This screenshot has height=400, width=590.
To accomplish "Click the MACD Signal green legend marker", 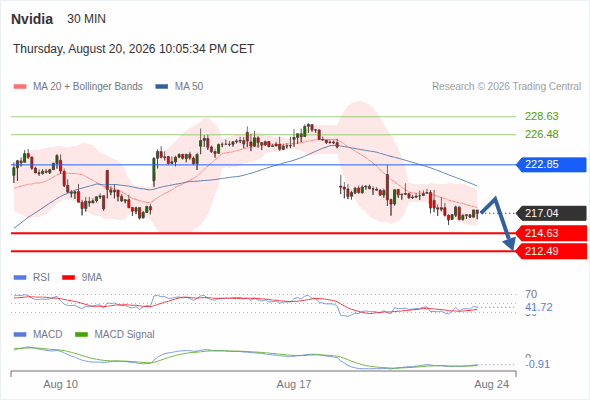I will [82, 335].
